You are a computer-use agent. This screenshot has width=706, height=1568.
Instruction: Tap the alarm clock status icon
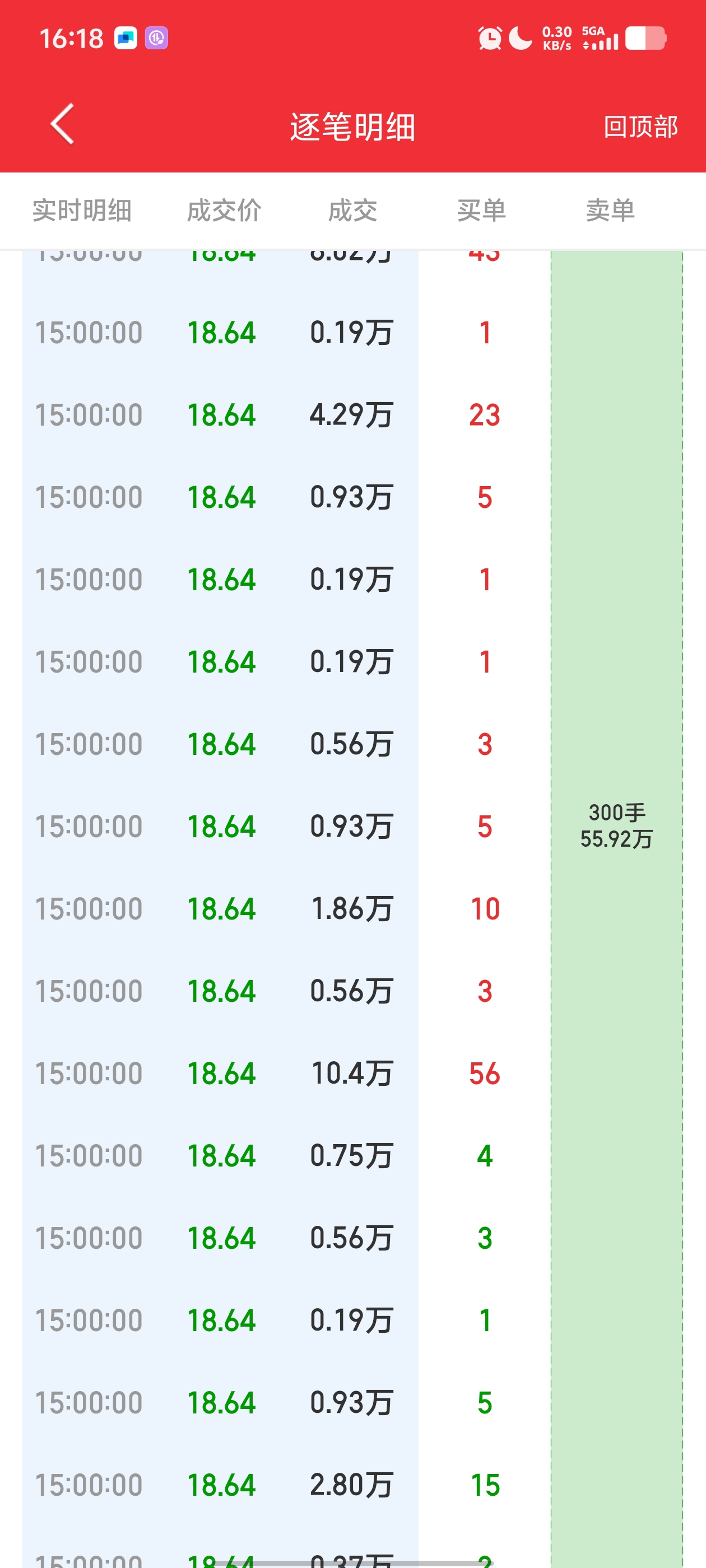[489, 38]
